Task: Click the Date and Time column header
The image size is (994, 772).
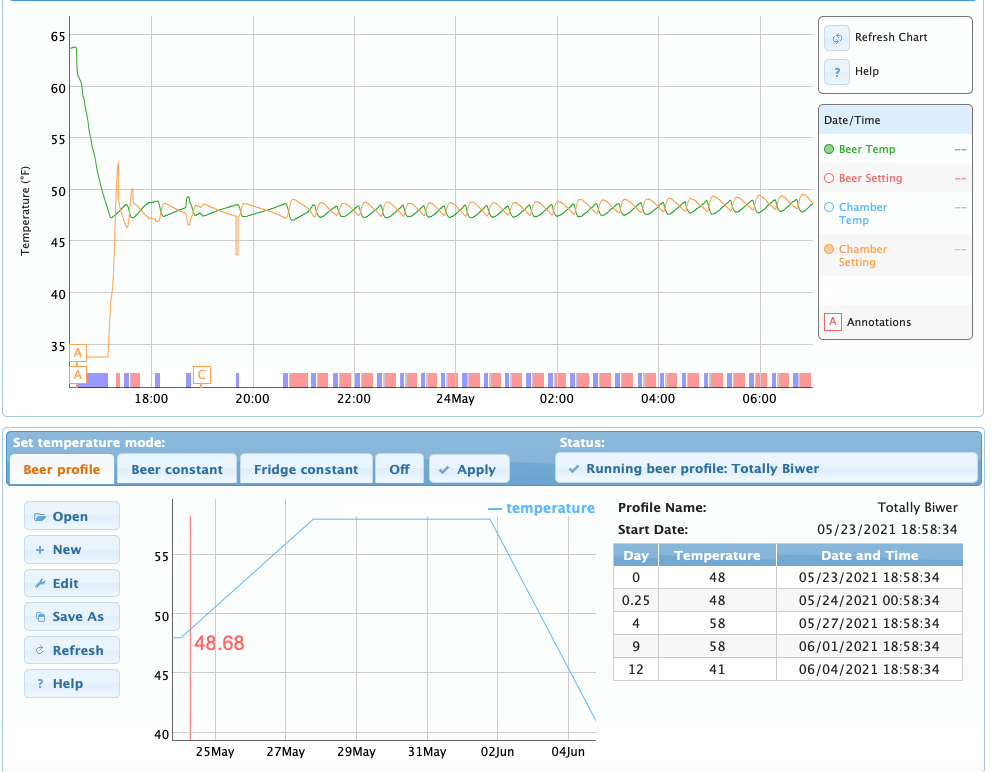Action: [869, 555]
